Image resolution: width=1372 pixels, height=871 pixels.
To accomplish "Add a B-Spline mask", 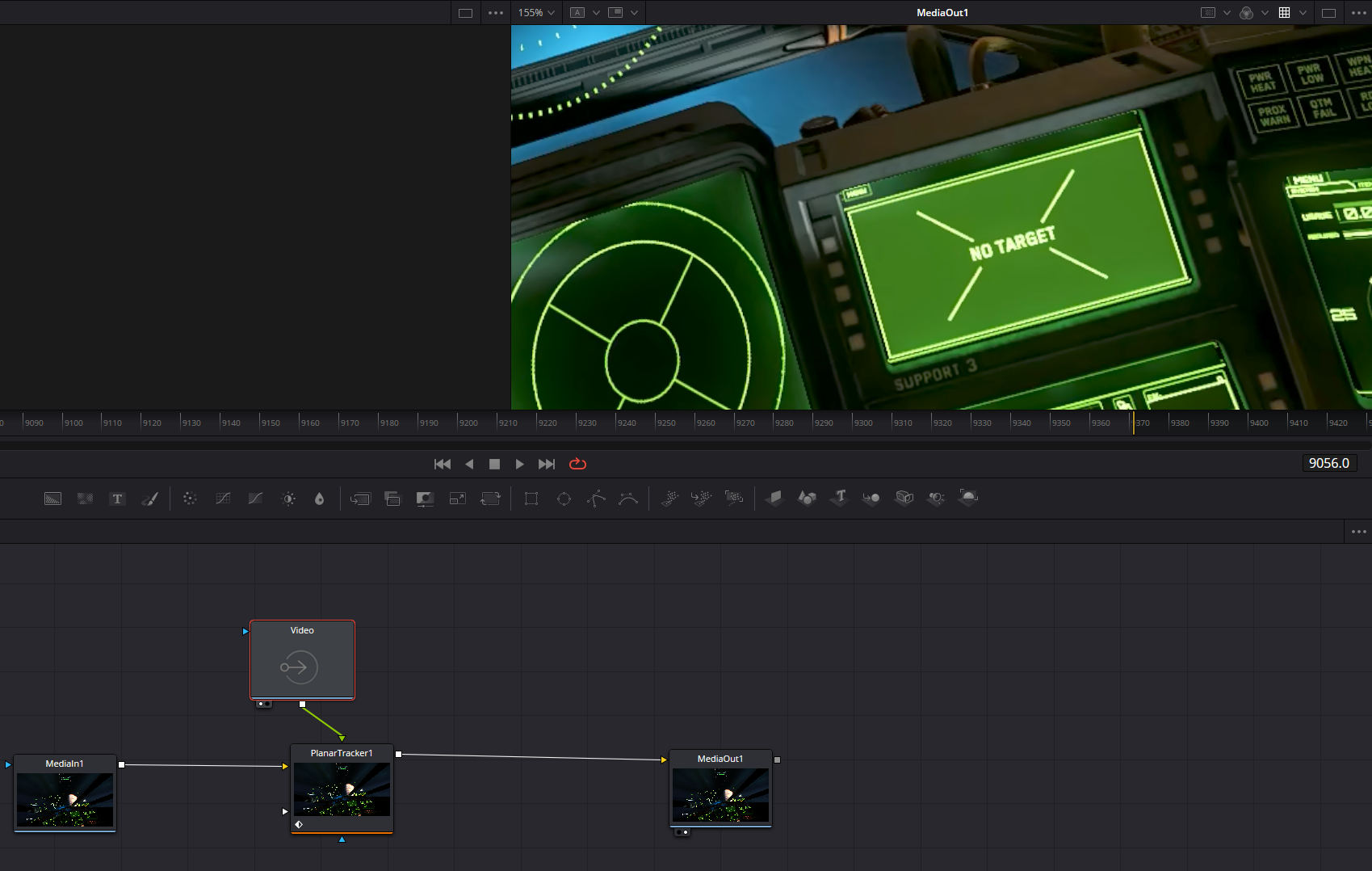I will [628, 499].
